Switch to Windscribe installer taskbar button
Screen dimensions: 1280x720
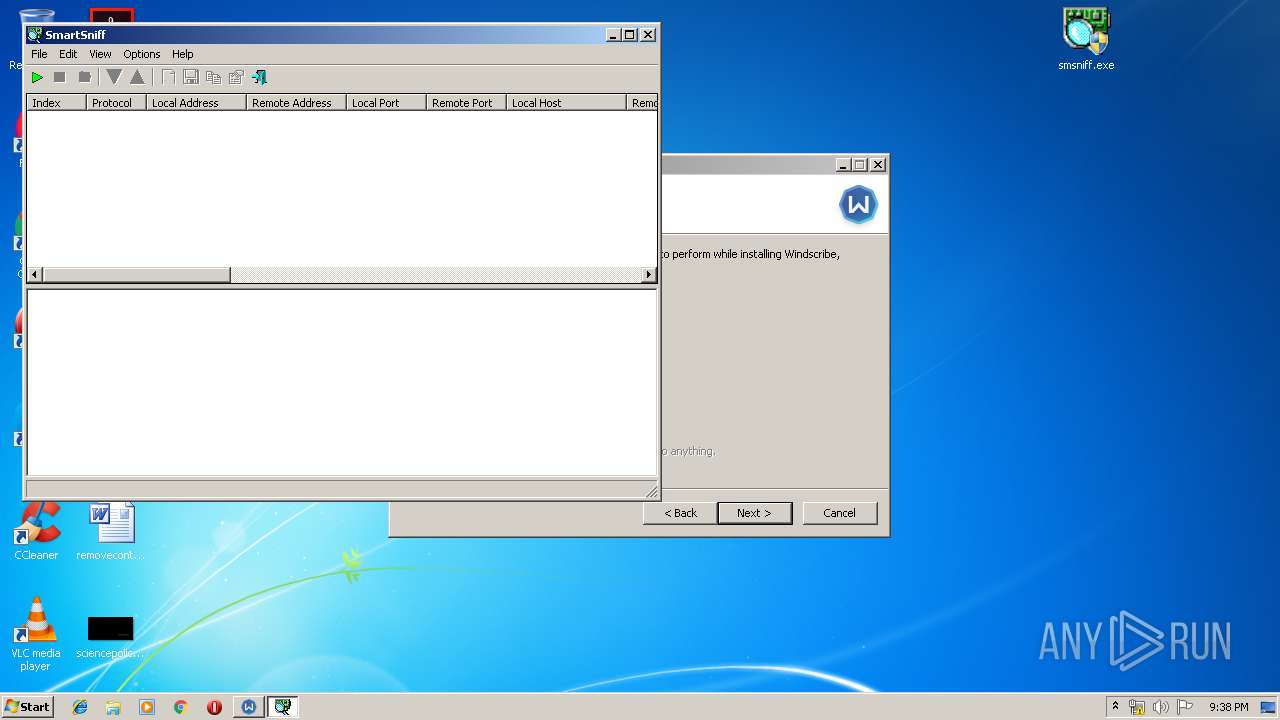click(x=248, y=707)
